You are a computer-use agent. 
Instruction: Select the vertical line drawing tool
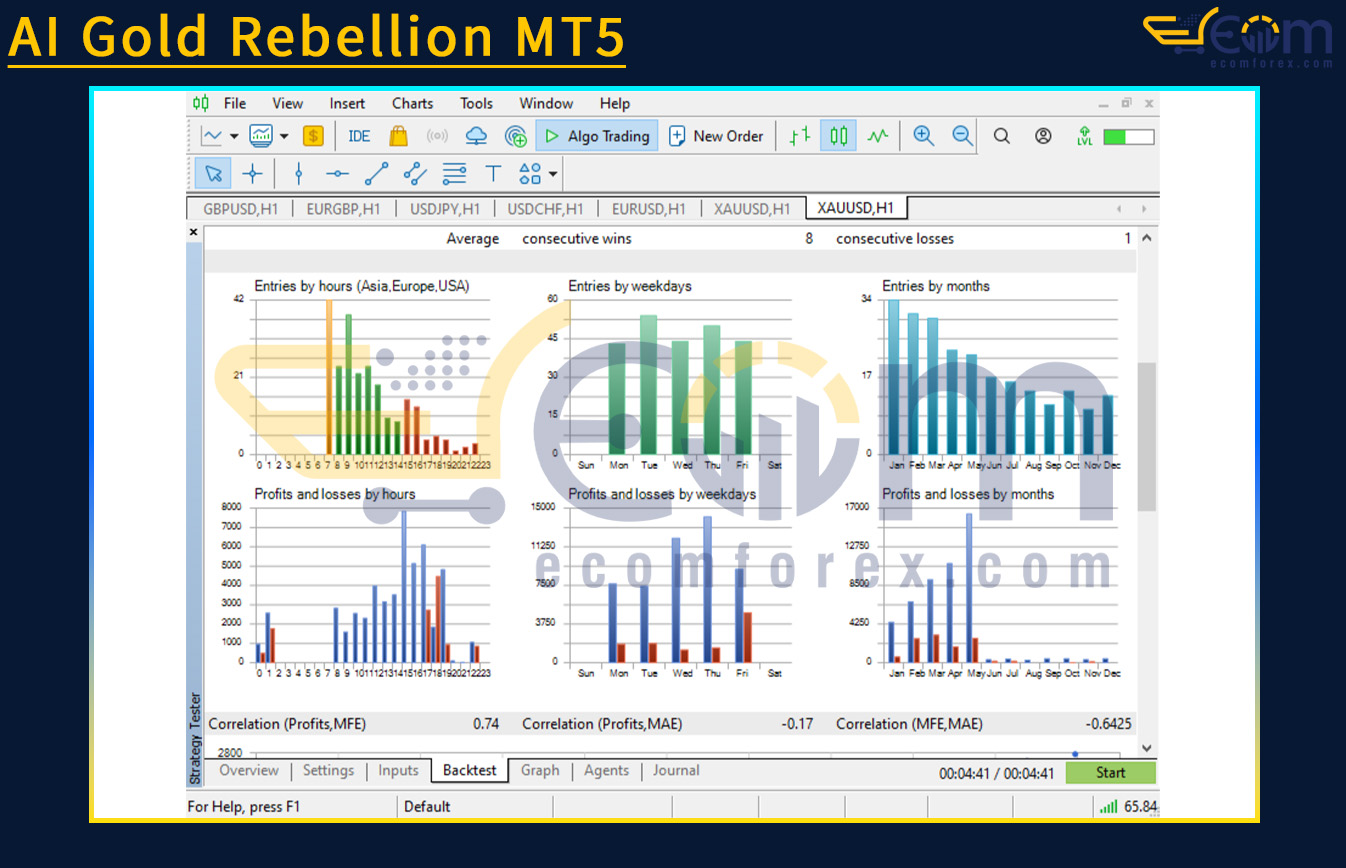[298, 173]
